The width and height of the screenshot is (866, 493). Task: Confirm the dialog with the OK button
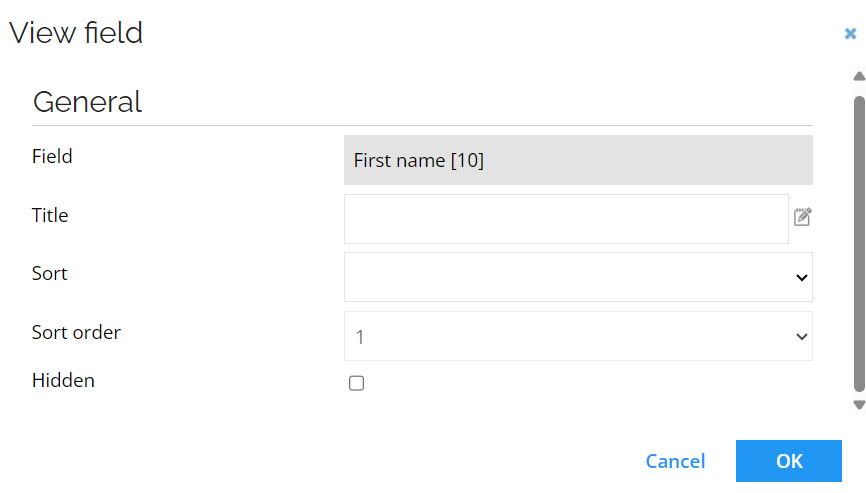pos(789,461)
